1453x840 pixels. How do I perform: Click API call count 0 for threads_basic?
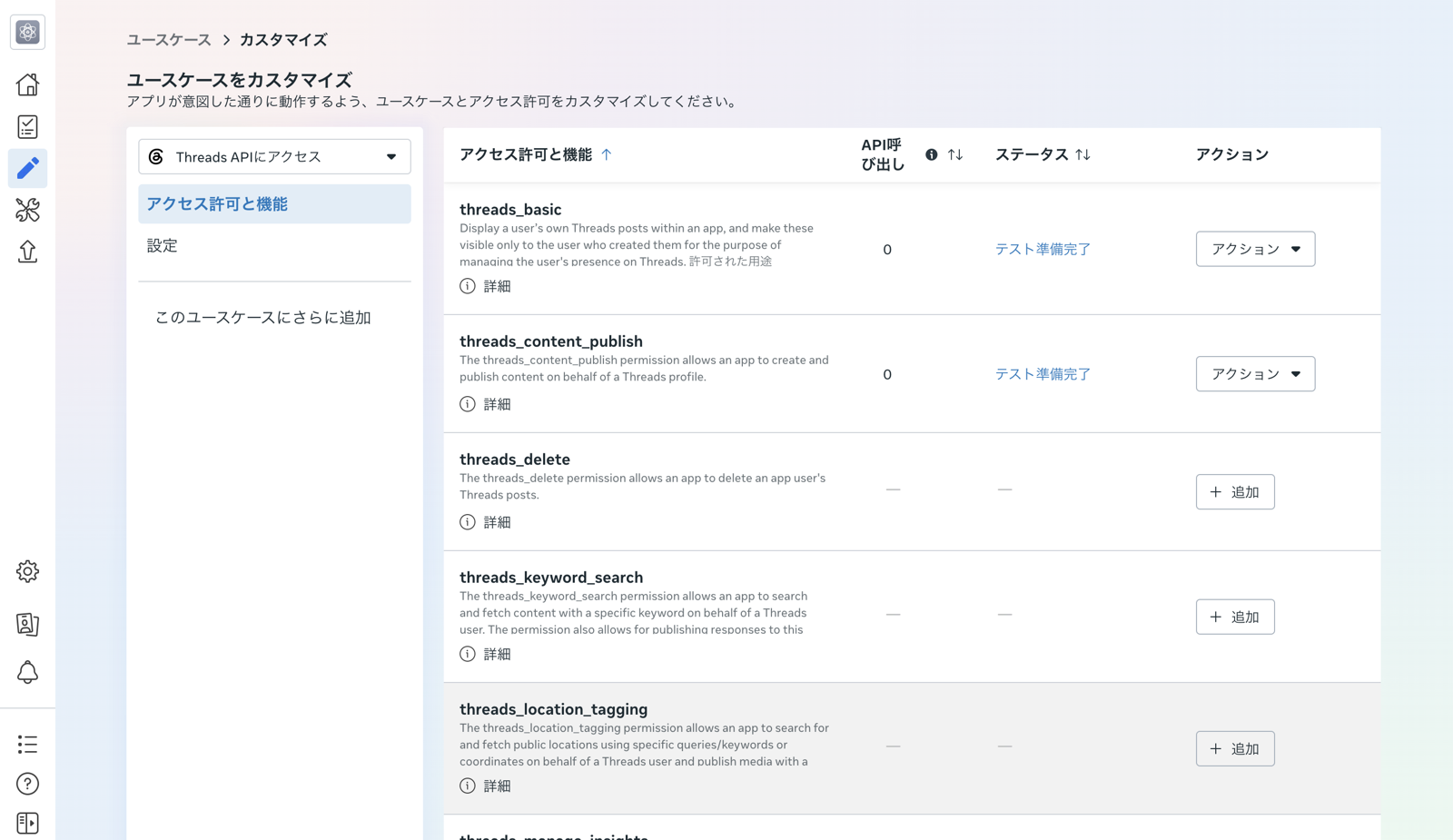tap(887, 250)
